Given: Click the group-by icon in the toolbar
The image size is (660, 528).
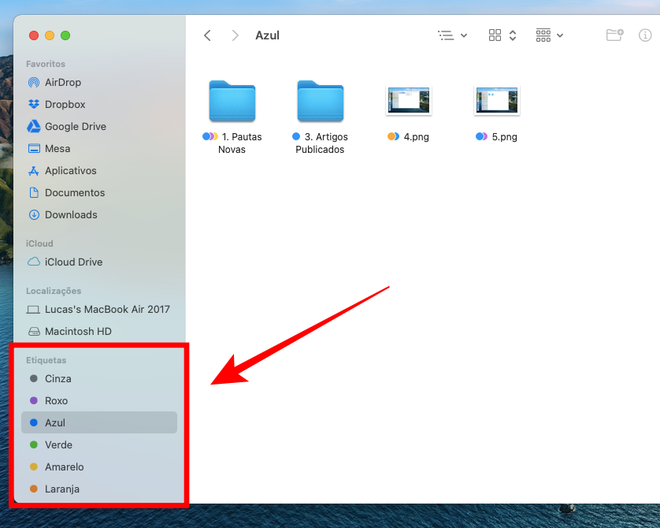Looking at the screenshot, I should point(543,35).
